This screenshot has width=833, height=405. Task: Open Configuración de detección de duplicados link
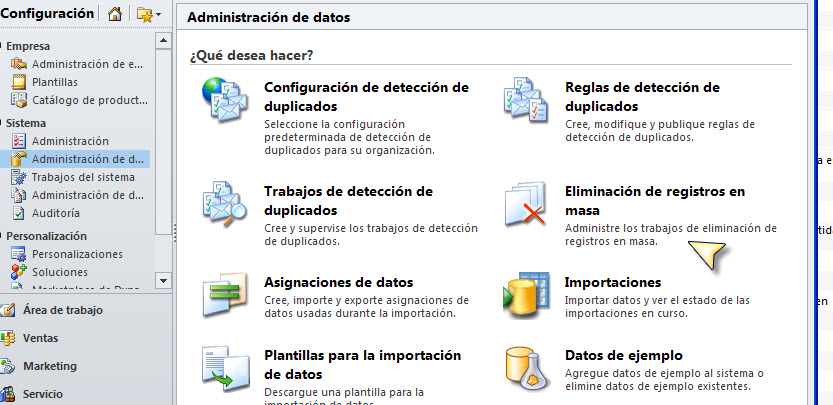click(367, 97)
